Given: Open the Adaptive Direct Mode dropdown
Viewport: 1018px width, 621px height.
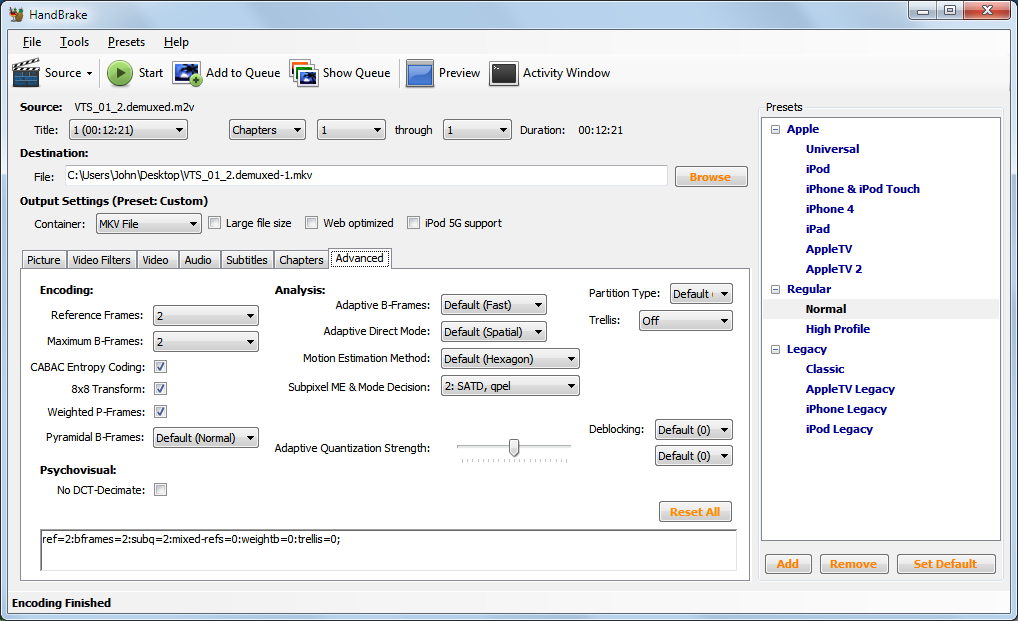Looking at the screenshot, I should pyautogui.click(x=493, y=332).
